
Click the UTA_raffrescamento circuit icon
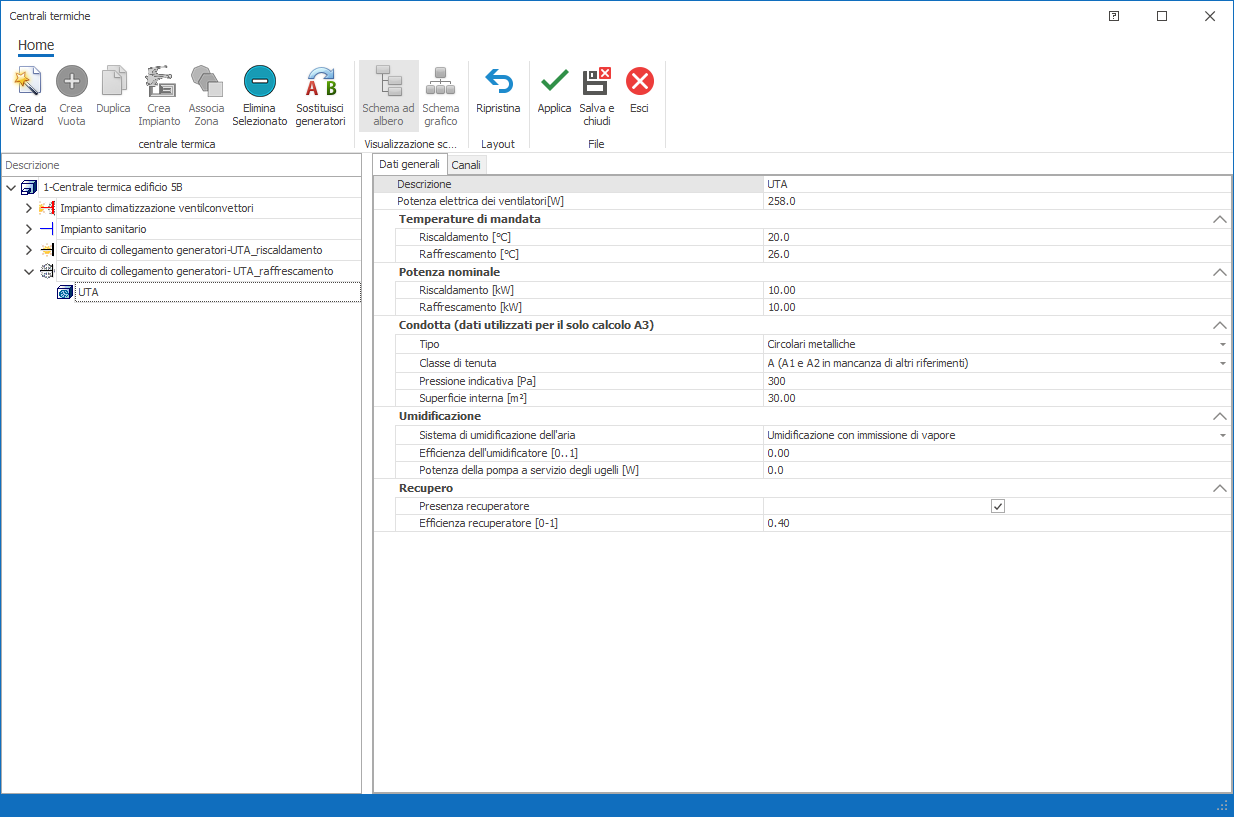click(47, 271)
